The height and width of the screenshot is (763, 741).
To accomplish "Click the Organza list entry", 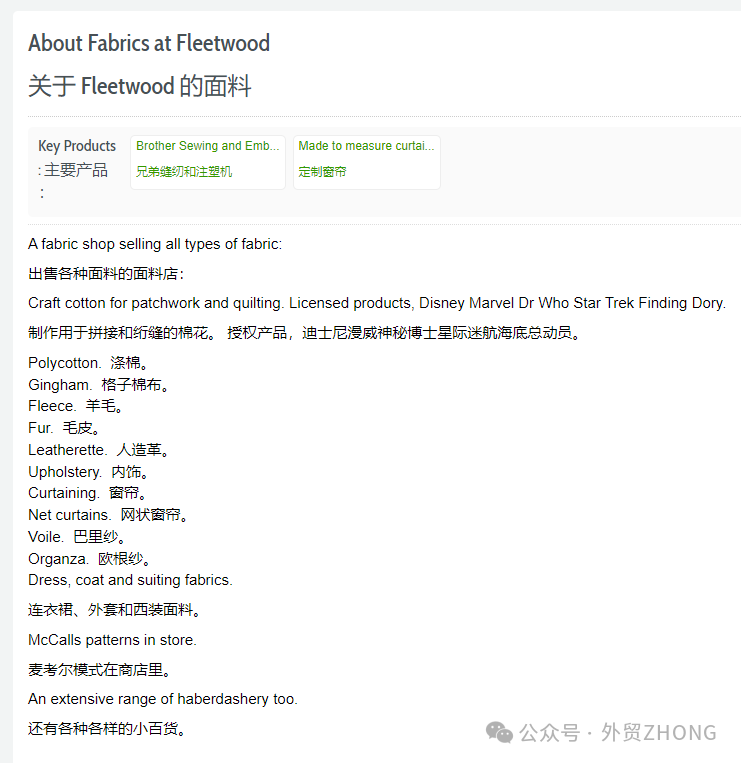I will coord(59,559).
